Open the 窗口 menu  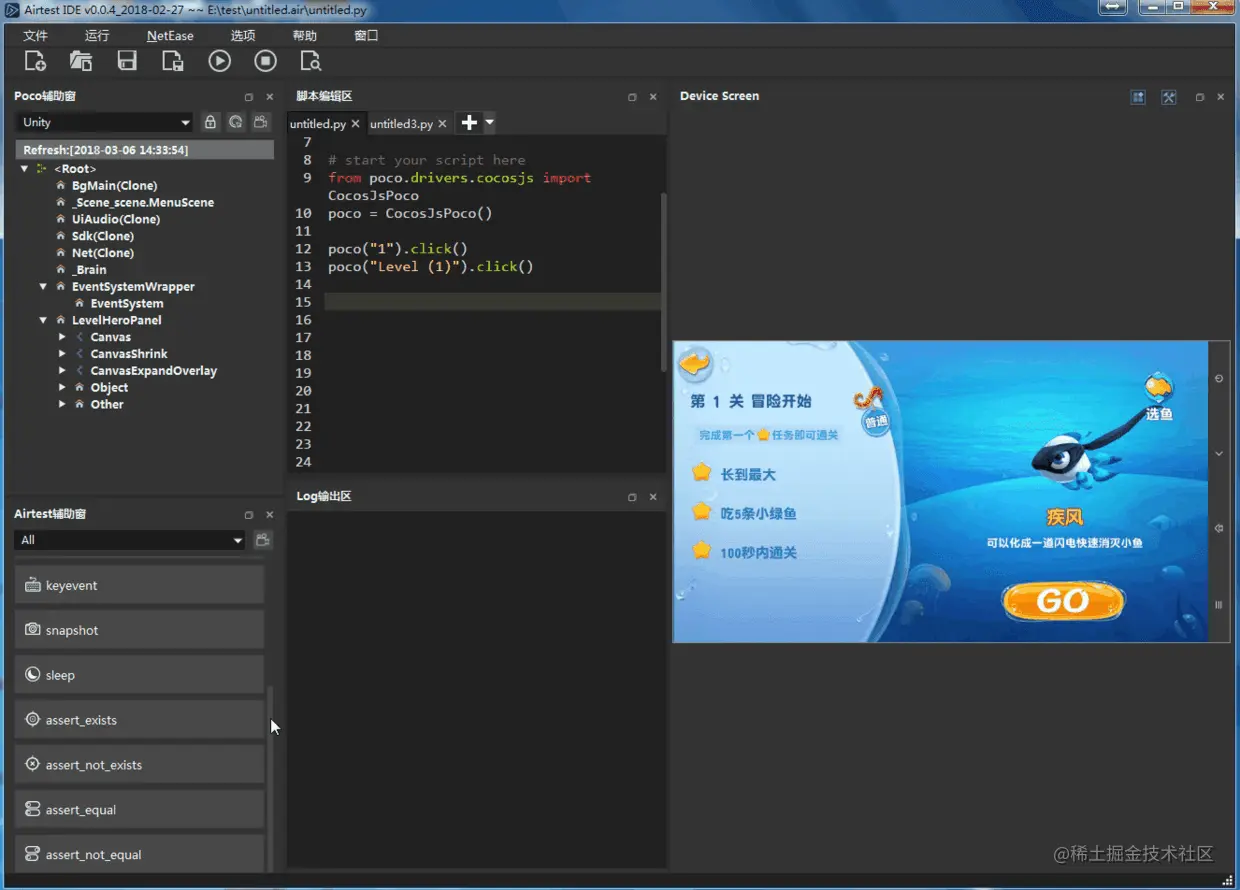coord(366,36)
